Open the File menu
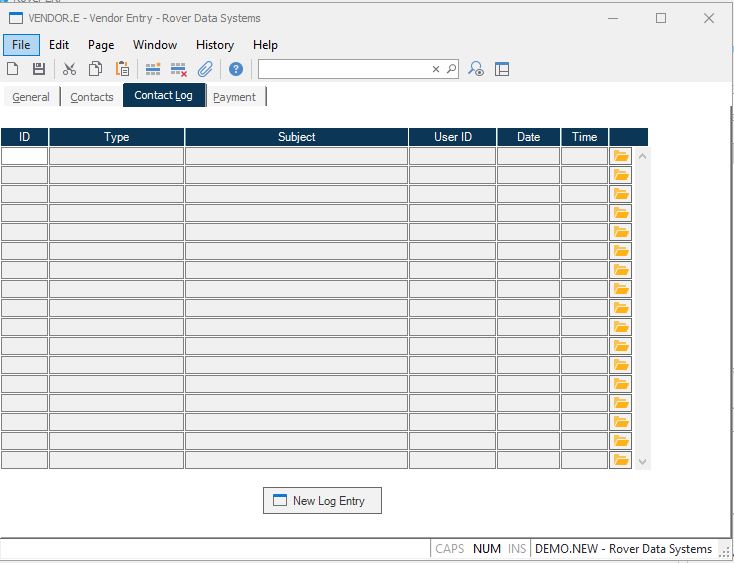This screenshot has width=734, height=563. coord(21,45)
